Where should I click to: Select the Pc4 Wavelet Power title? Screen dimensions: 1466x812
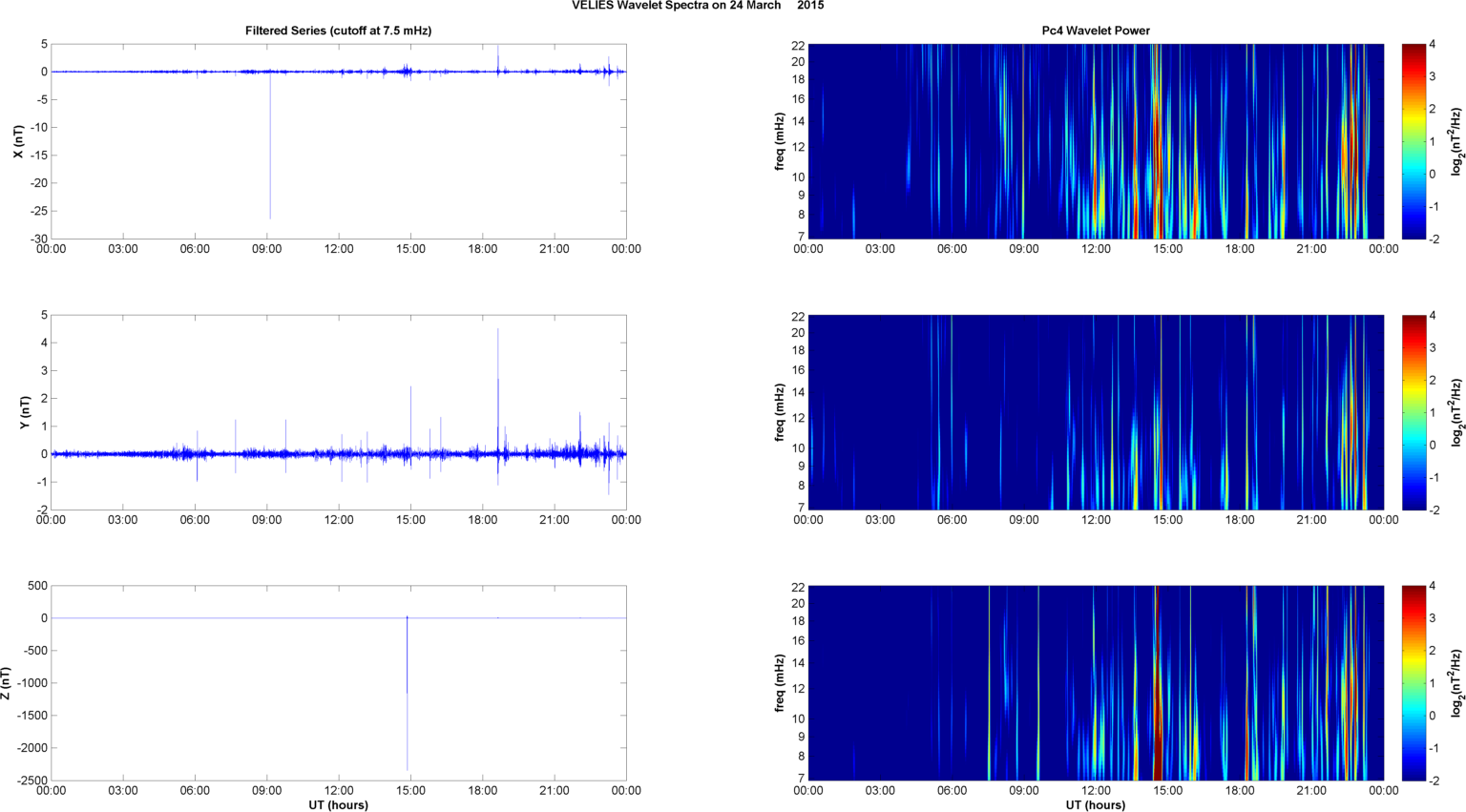(x=1095, y=31)
